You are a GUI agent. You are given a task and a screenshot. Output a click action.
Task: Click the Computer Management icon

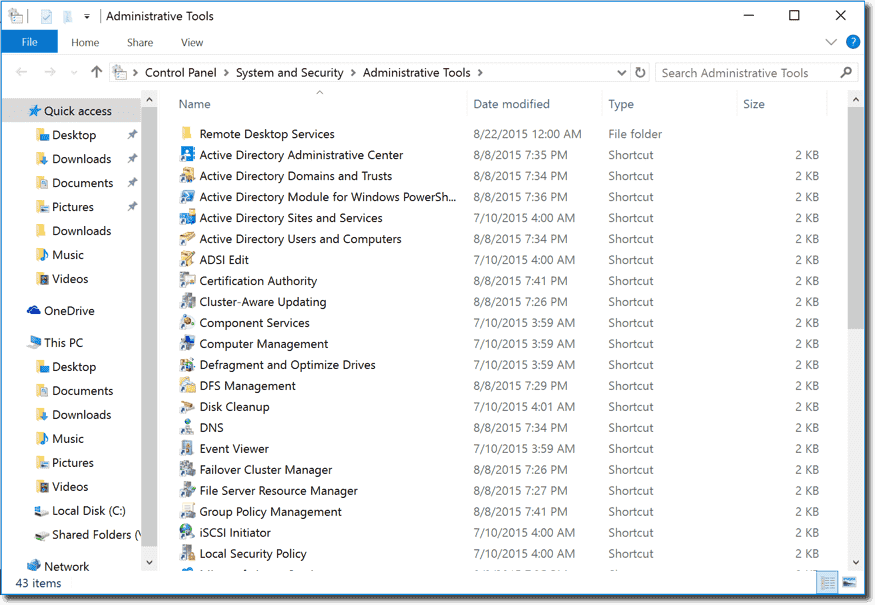point(187,344)
